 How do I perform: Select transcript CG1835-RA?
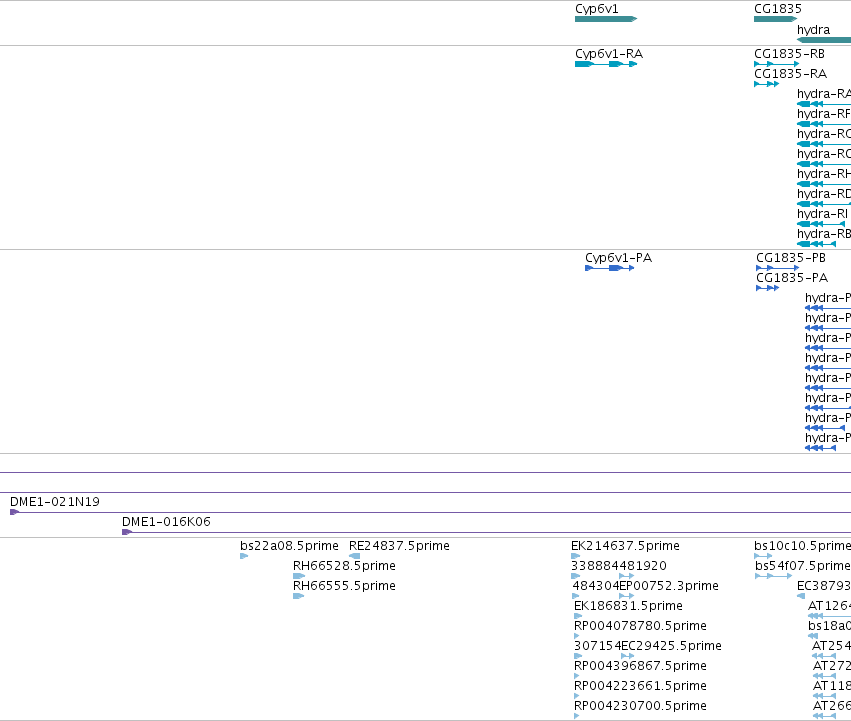[x=766, y=84]
